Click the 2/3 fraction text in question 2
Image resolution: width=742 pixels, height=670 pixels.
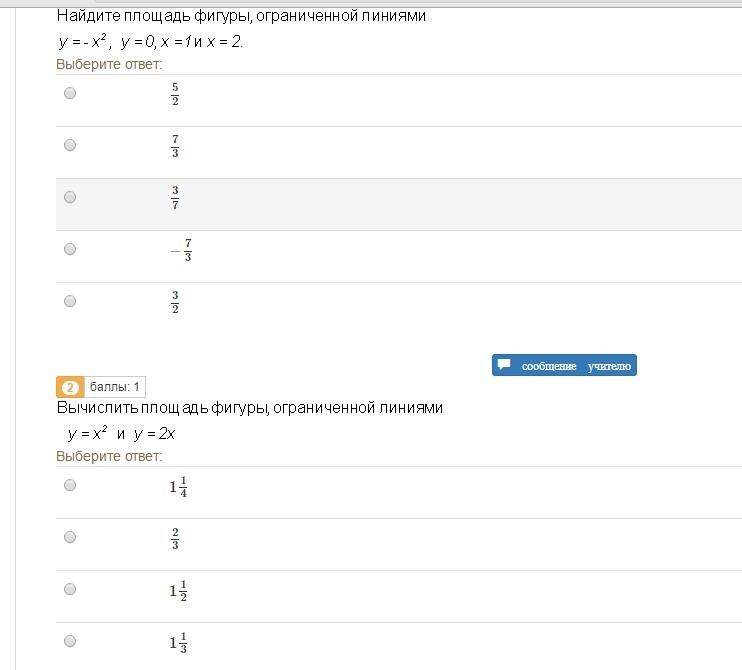175,538
